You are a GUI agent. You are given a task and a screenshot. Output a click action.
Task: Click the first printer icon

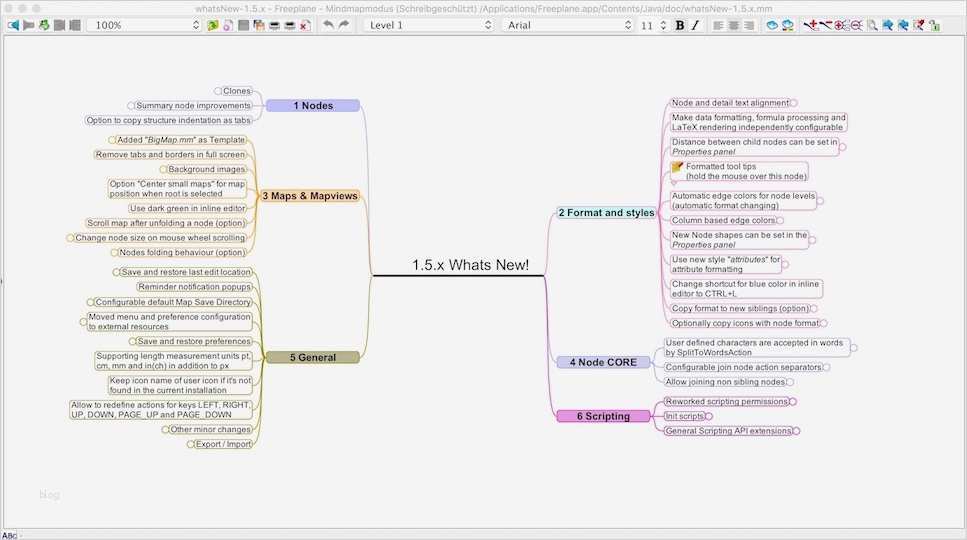click(274, 25)
